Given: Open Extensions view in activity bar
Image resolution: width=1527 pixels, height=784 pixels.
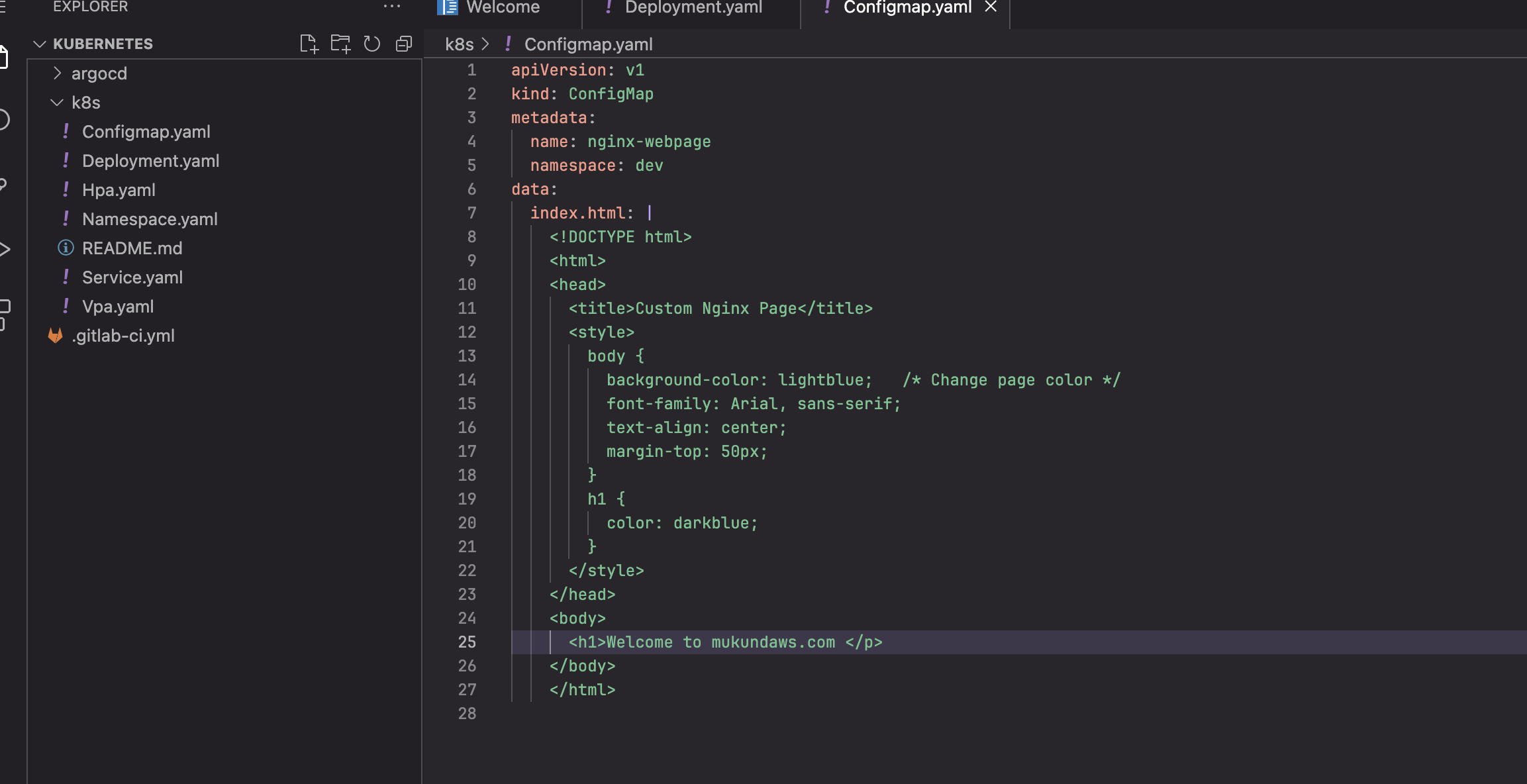Looking at the screenshot, I should 4,314.
